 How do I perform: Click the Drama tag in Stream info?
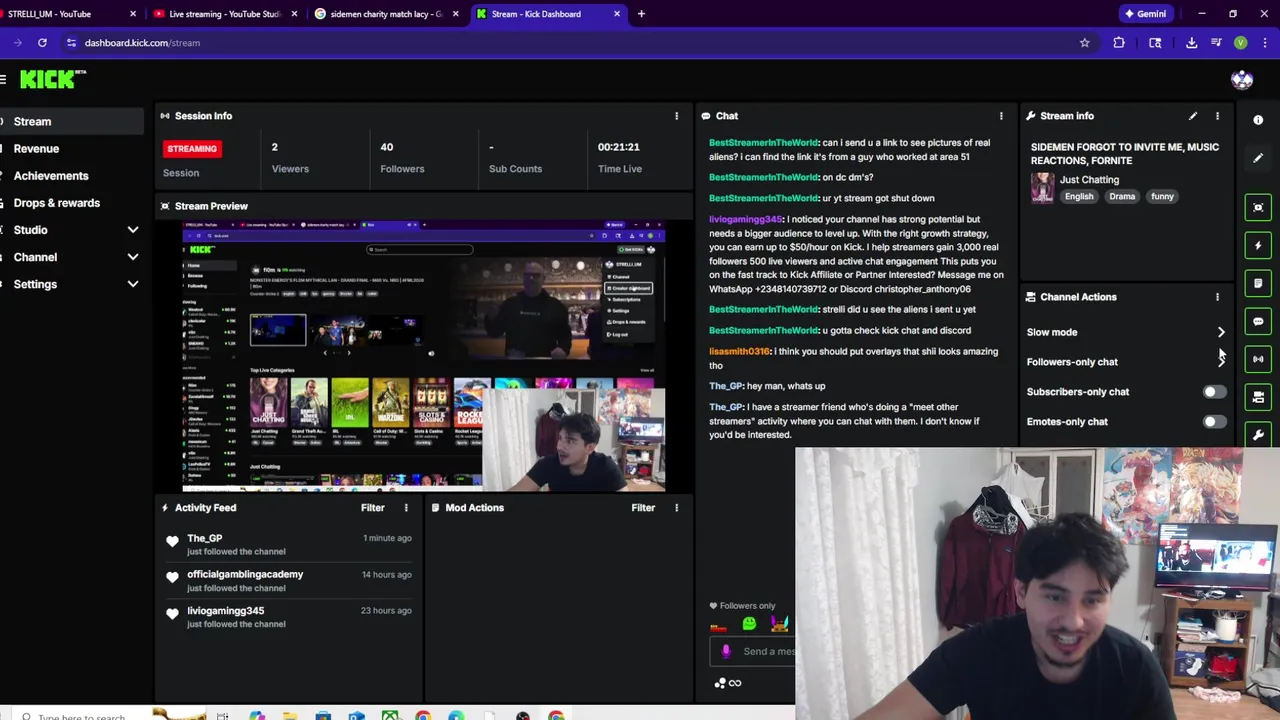(1122, 197)
